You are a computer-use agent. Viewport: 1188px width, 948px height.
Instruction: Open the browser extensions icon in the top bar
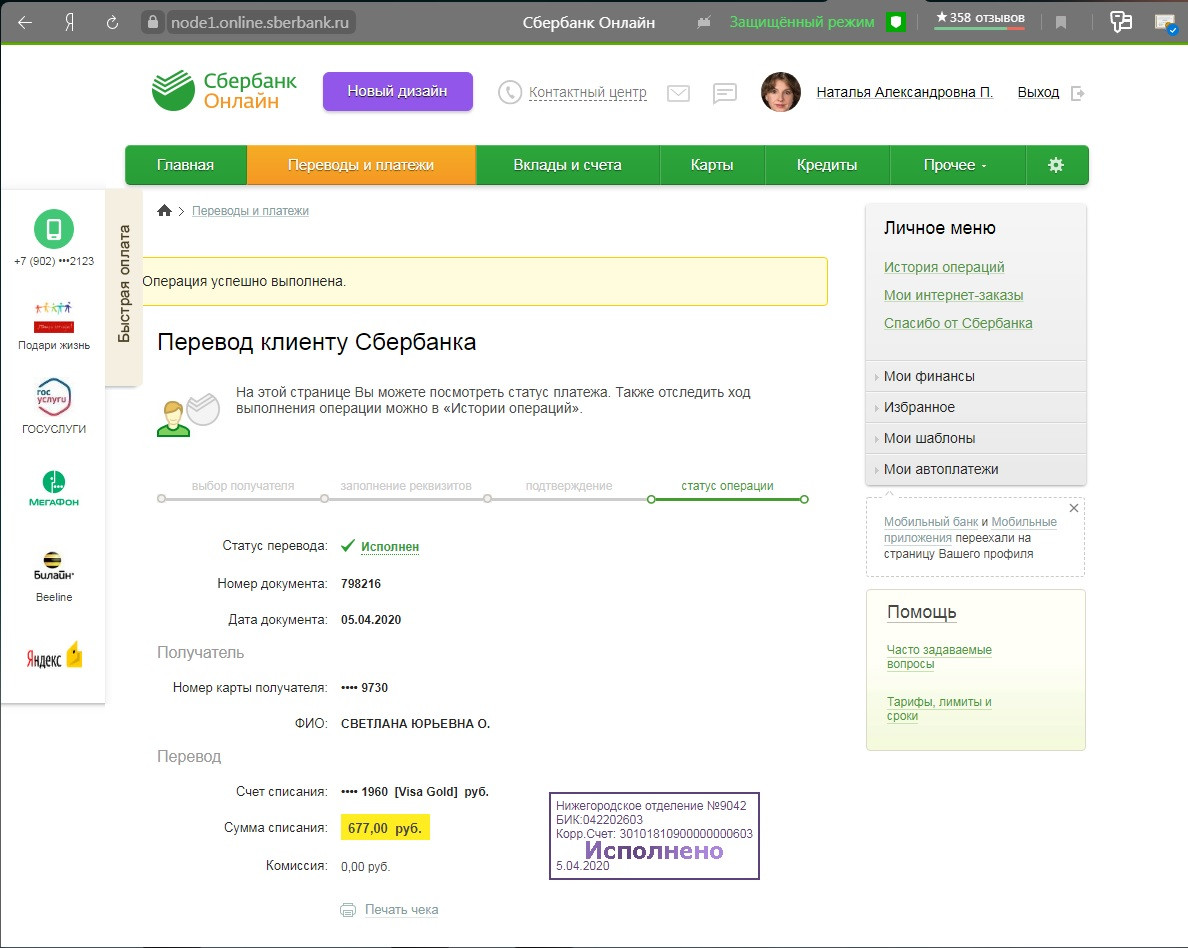[x=1121, y=22]
